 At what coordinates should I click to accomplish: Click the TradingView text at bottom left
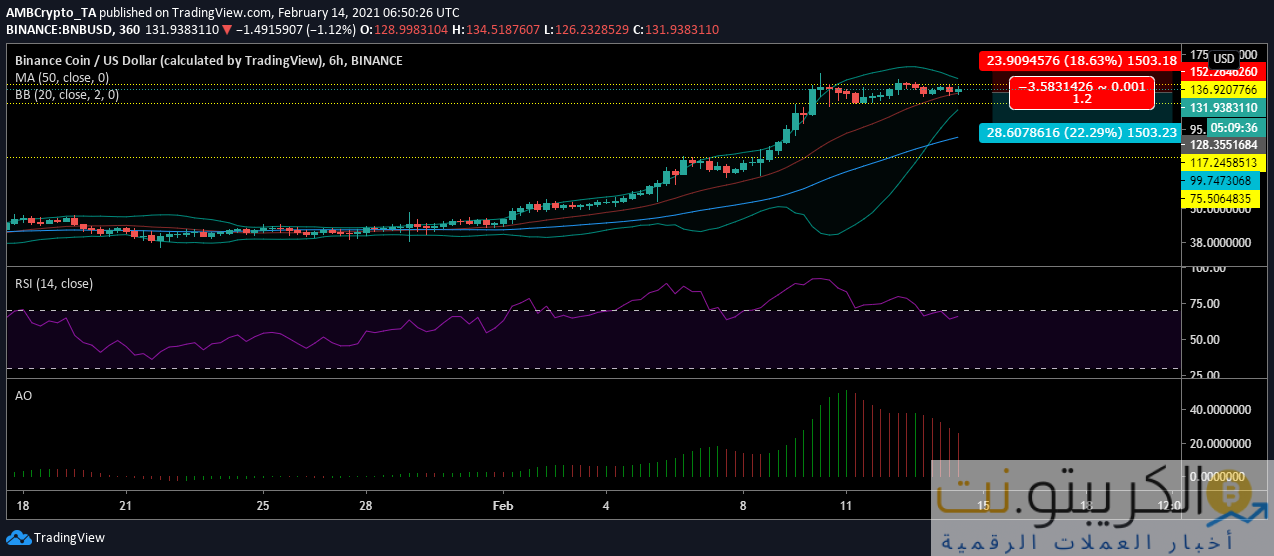click(69, 538)
